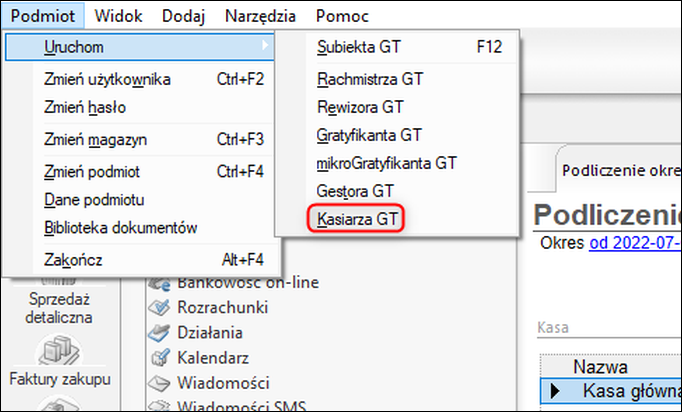Switch to the Podliczenie okresu tab

pos(620,170)
